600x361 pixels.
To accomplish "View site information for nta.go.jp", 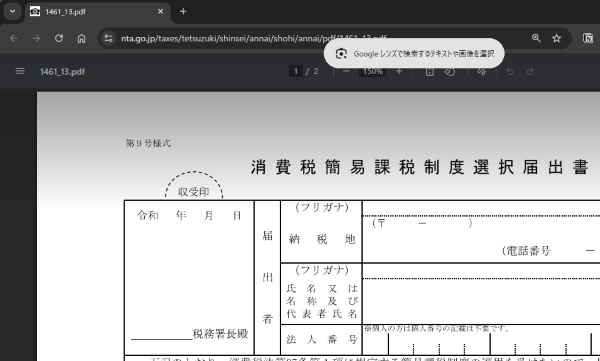I will pyautogui.click(x=108, y=38).
